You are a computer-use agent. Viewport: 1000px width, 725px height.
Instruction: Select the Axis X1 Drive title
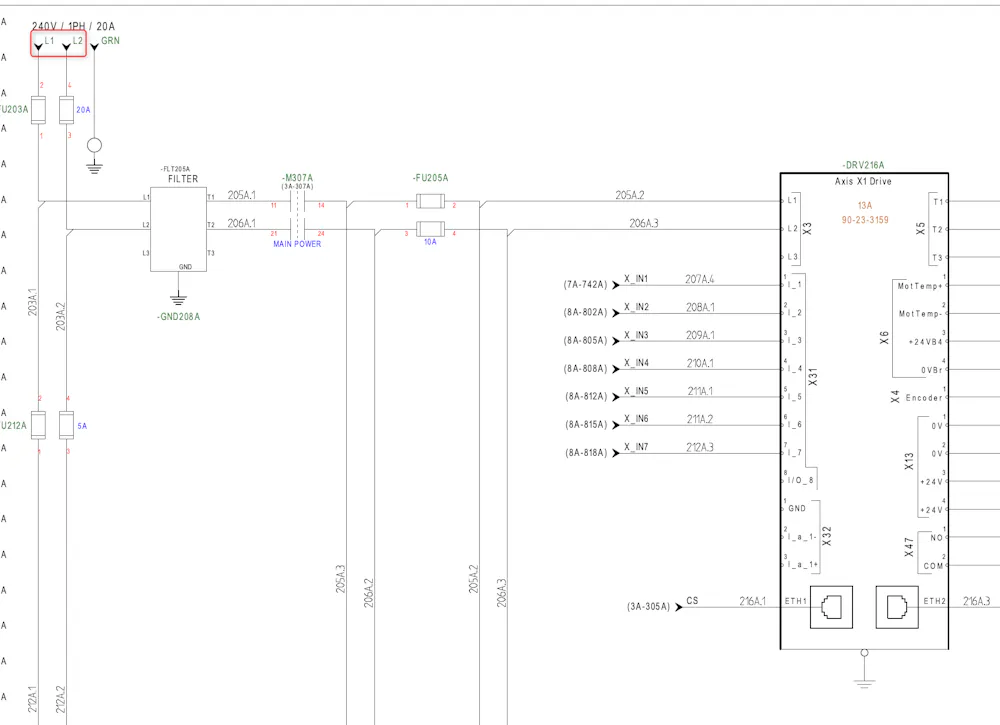[x=864, y=181]
